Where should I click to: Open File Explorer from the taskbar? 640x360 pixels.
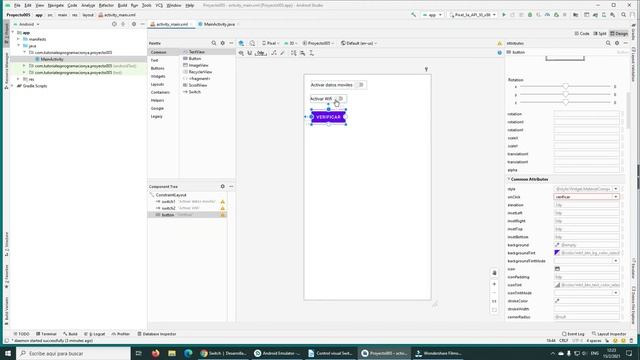172,353
